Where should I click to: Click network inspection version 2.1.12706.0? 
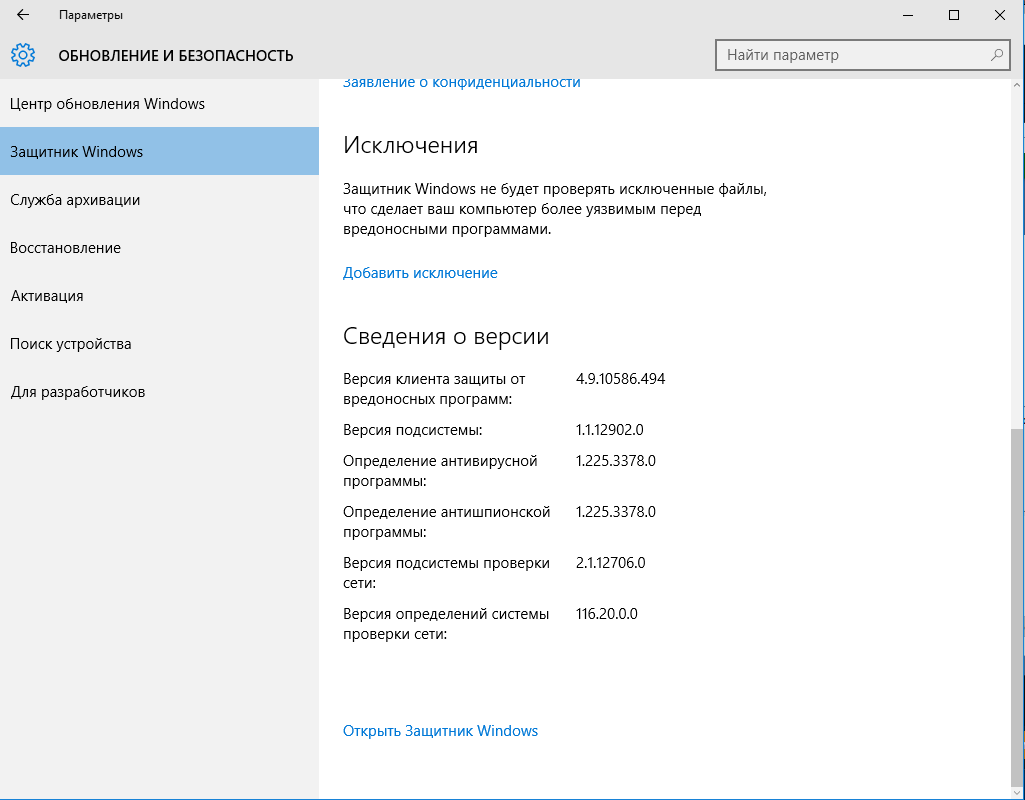(611, 563)
